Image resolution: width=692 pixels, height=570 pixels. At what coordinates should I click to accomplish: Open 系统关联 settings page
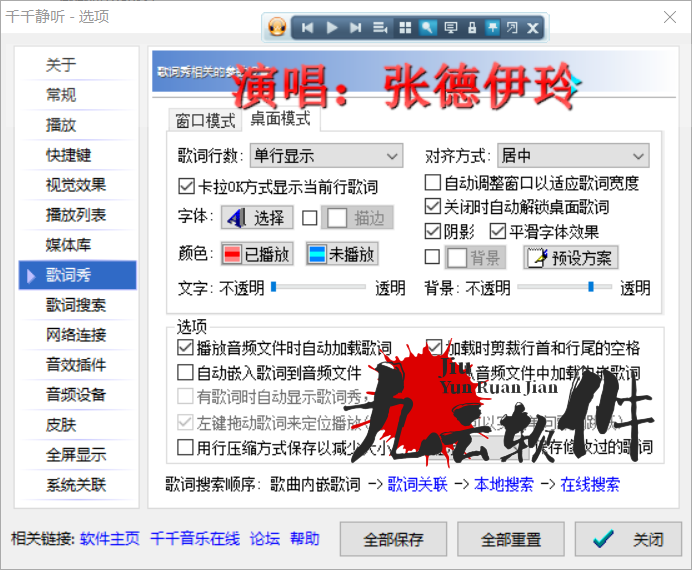coord(78,485)
